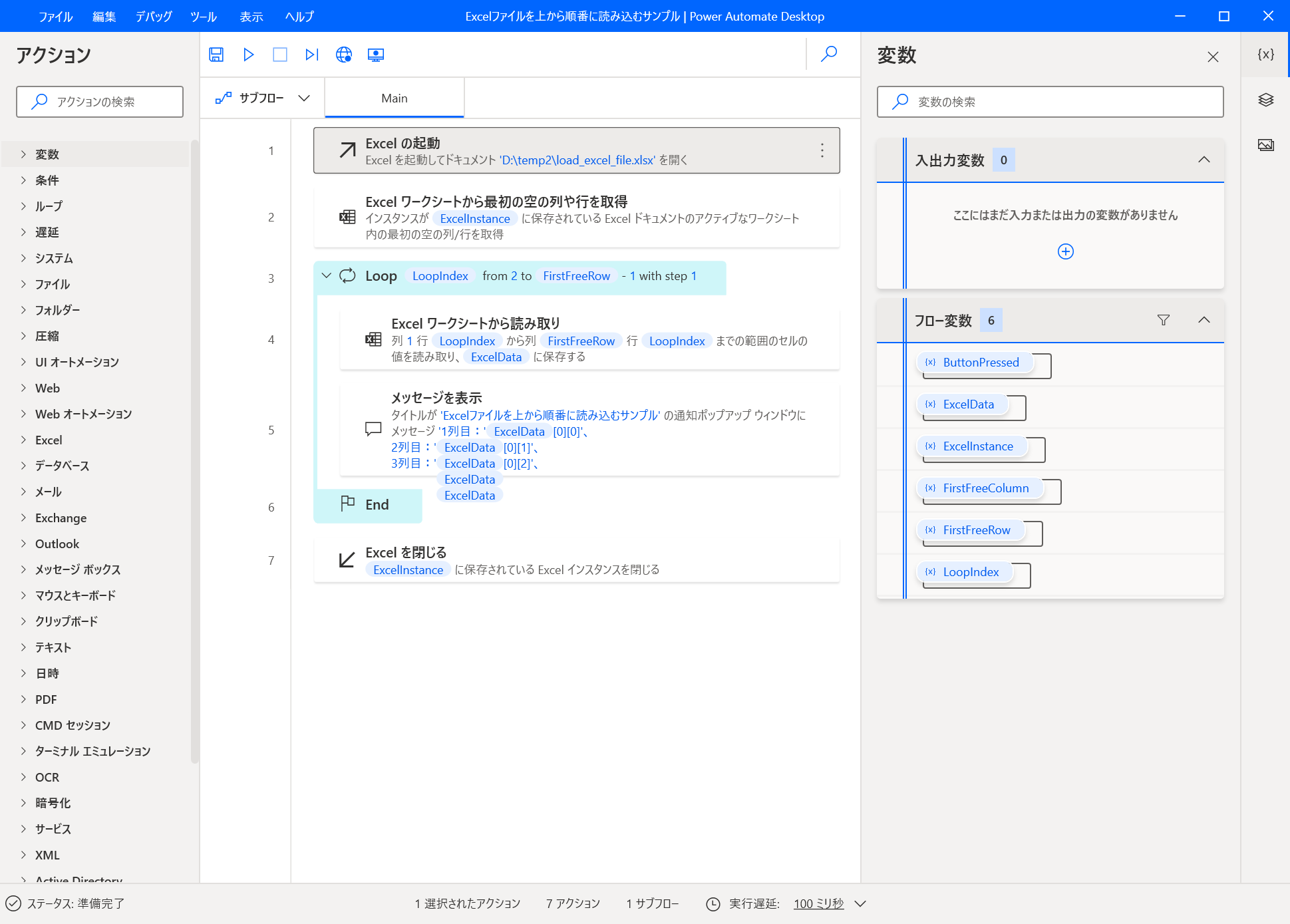Viewport: 1290px width, 924px height.
Task: Collapse the フロー変数 section
Action: [x=1204, y=320]
